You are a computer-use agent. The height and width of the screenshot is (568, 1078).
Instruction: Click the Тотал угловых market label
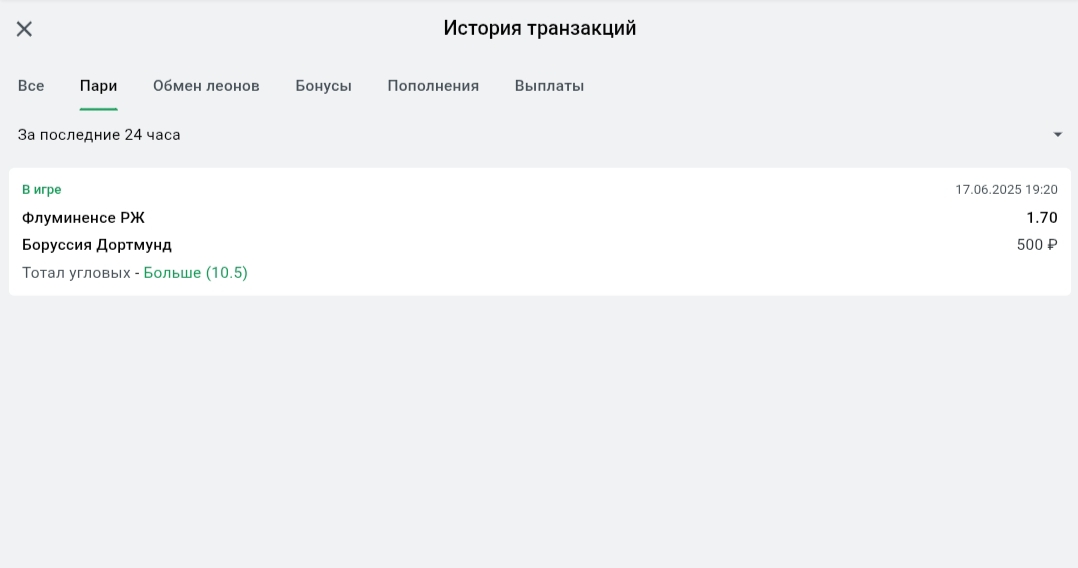pyautogui.click(x=76, y=273)
